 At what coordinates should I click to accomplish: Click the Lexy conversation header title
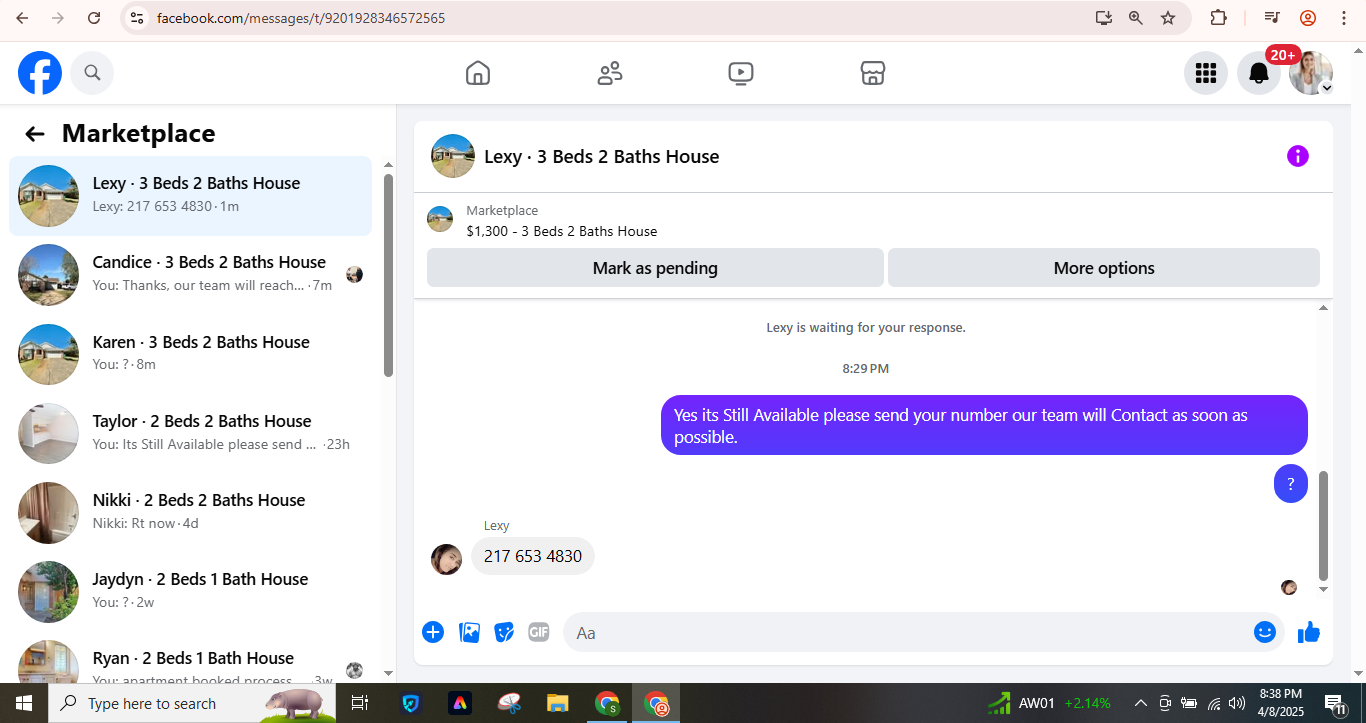click(602, 156)
